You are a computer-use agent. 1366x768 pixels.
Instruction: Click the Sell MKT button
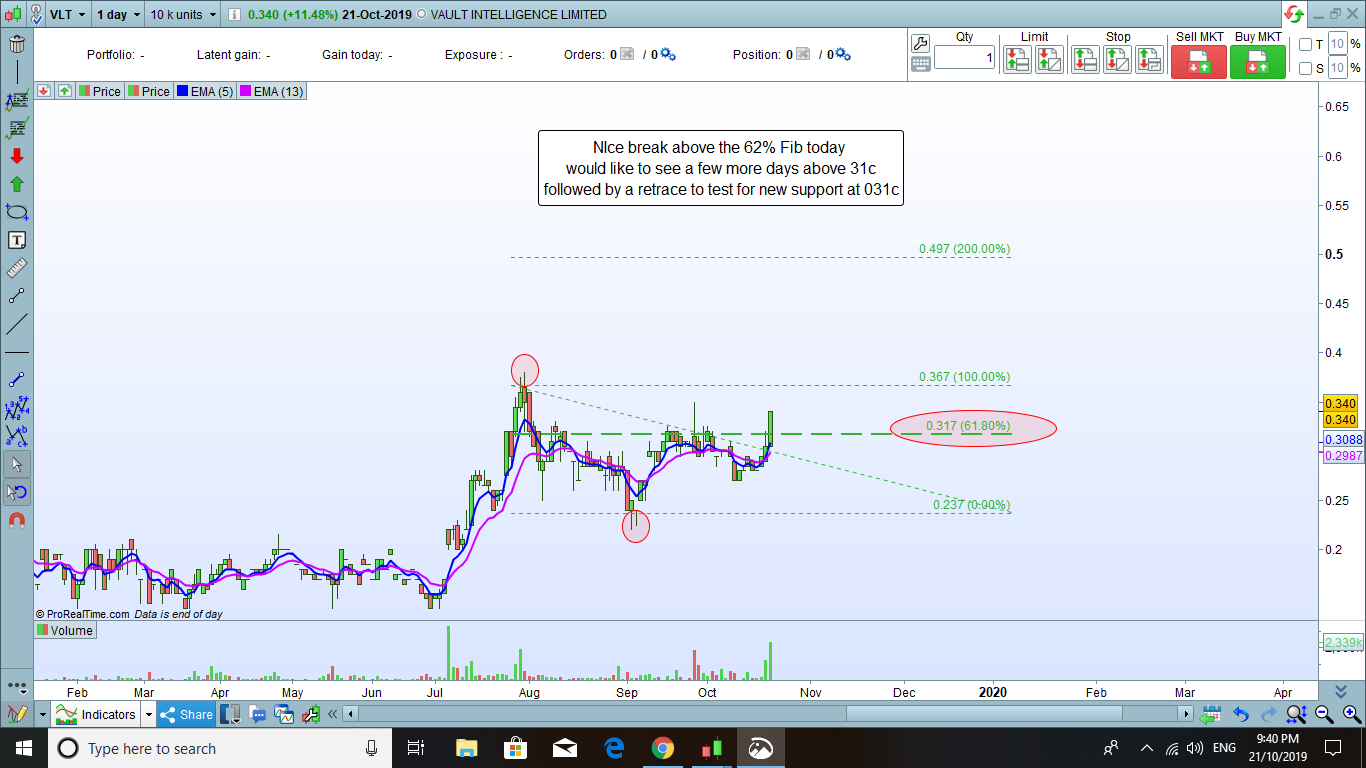pyautogui.click(x=1199, y=61)
